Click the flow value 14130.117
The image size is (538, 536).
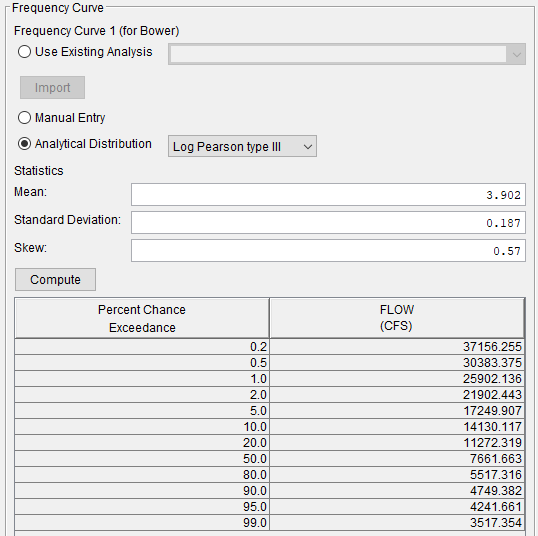[397, 427]
